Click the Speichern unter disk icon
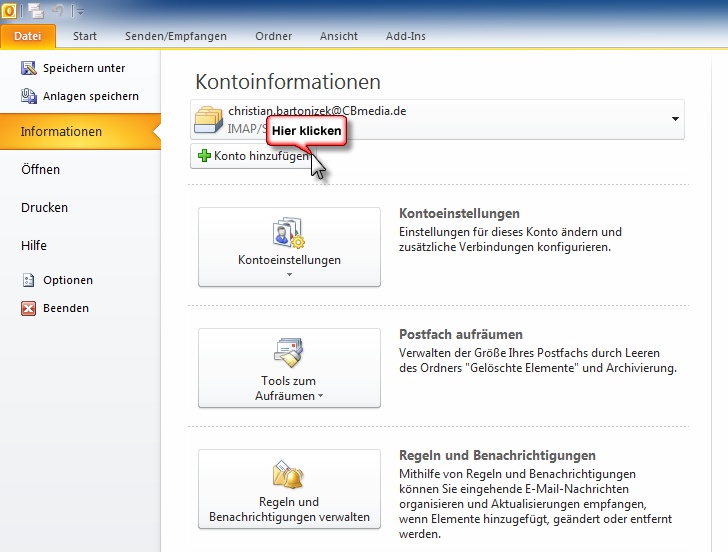 (x=28, y=68)
